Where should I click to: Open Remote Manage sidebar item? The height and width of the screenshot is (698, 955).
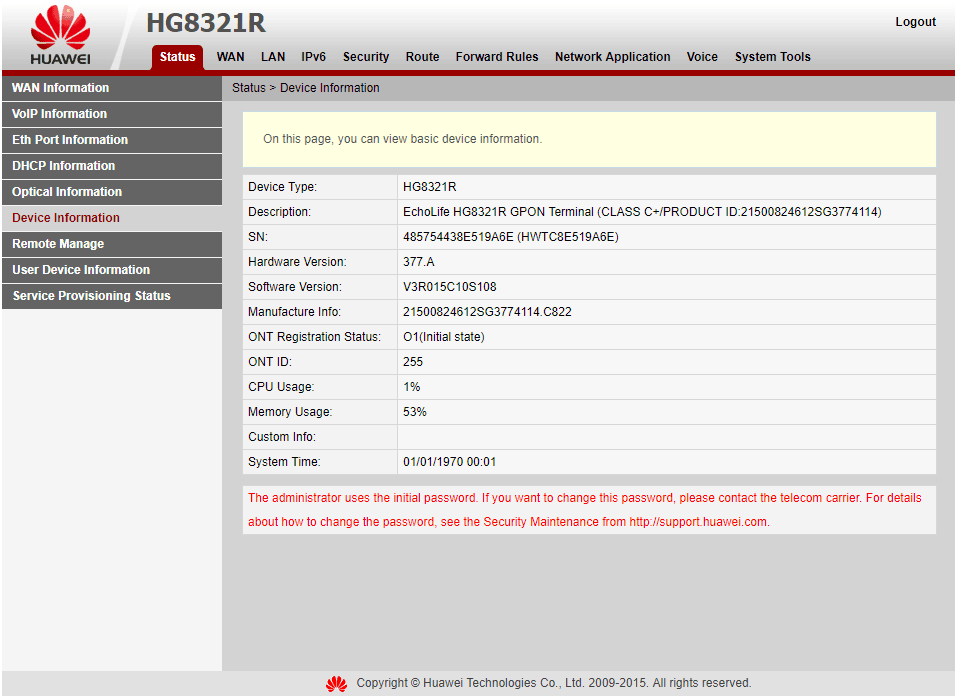pyautogui.click(x=112, y=244)
